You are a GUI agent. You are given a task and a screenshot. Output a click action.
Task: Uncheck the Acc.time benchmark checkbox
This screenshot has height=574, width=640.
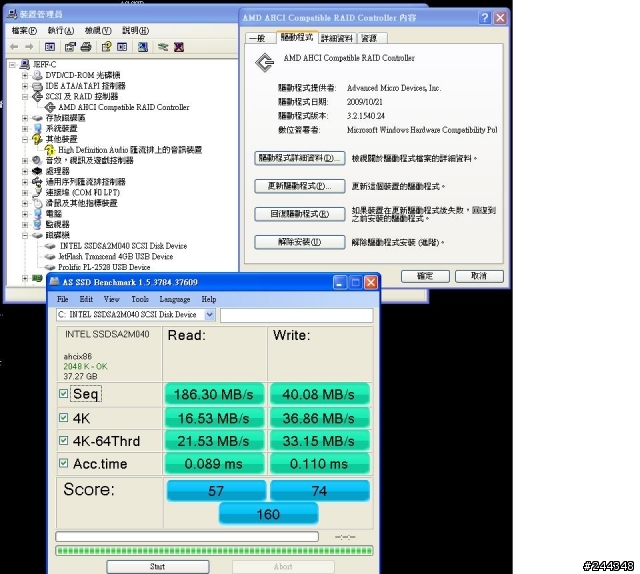[x=63, y=463]
